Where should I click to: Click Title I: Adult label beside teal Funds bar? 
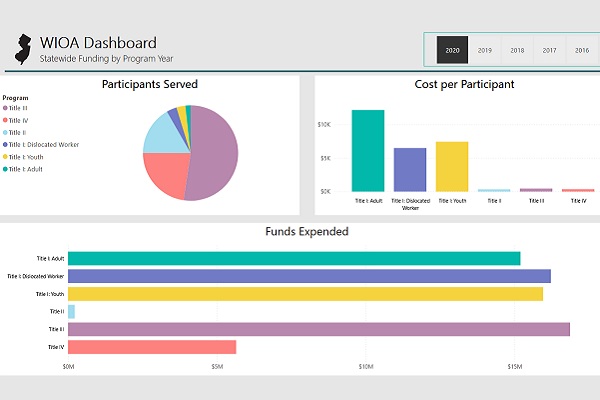(51, 259)
